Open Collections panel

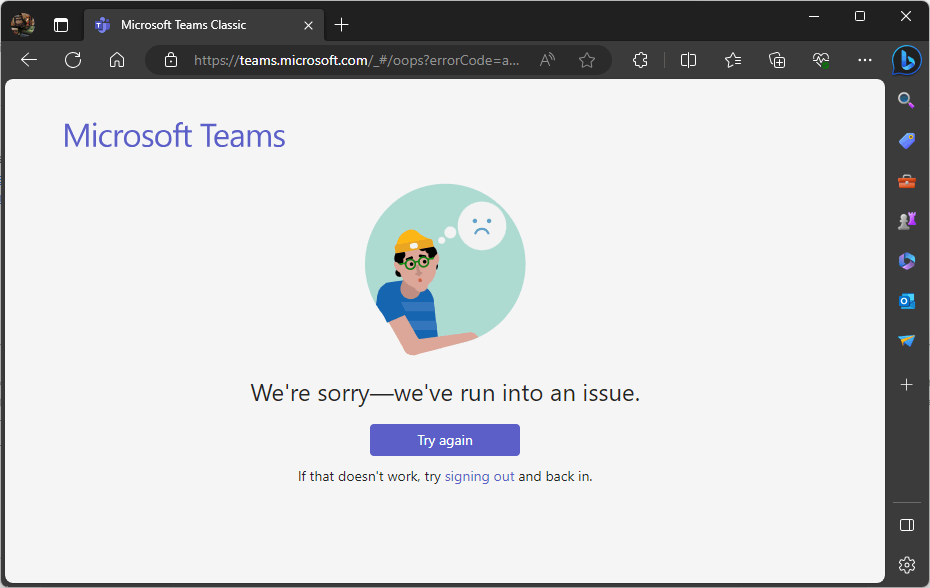(x=777, y=60)
